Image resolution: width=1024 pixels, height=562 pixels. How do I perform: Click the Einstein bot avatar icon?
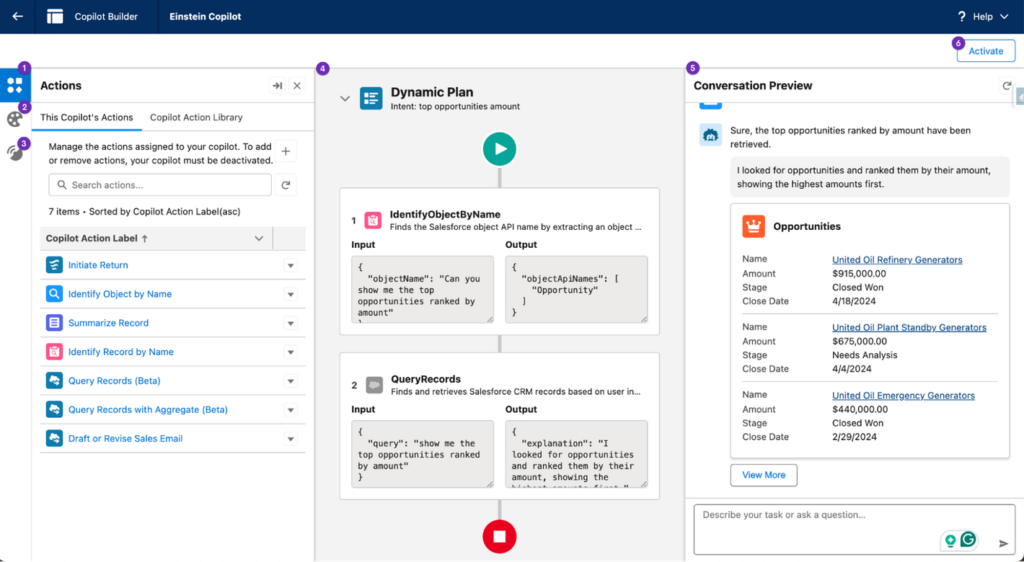tap(711, 135)
